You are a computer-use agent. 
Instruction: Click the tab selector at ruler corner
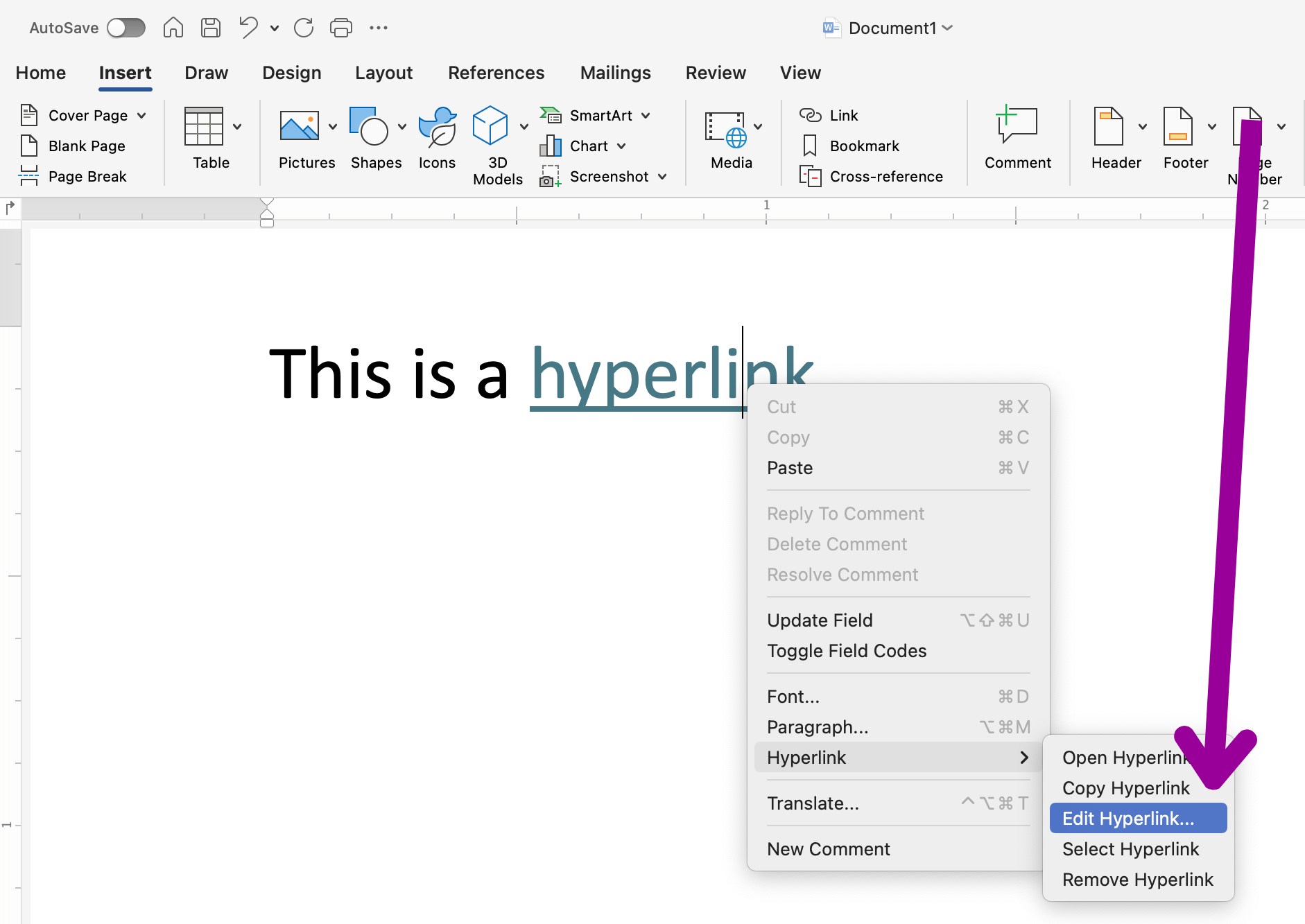click(10, 207)
